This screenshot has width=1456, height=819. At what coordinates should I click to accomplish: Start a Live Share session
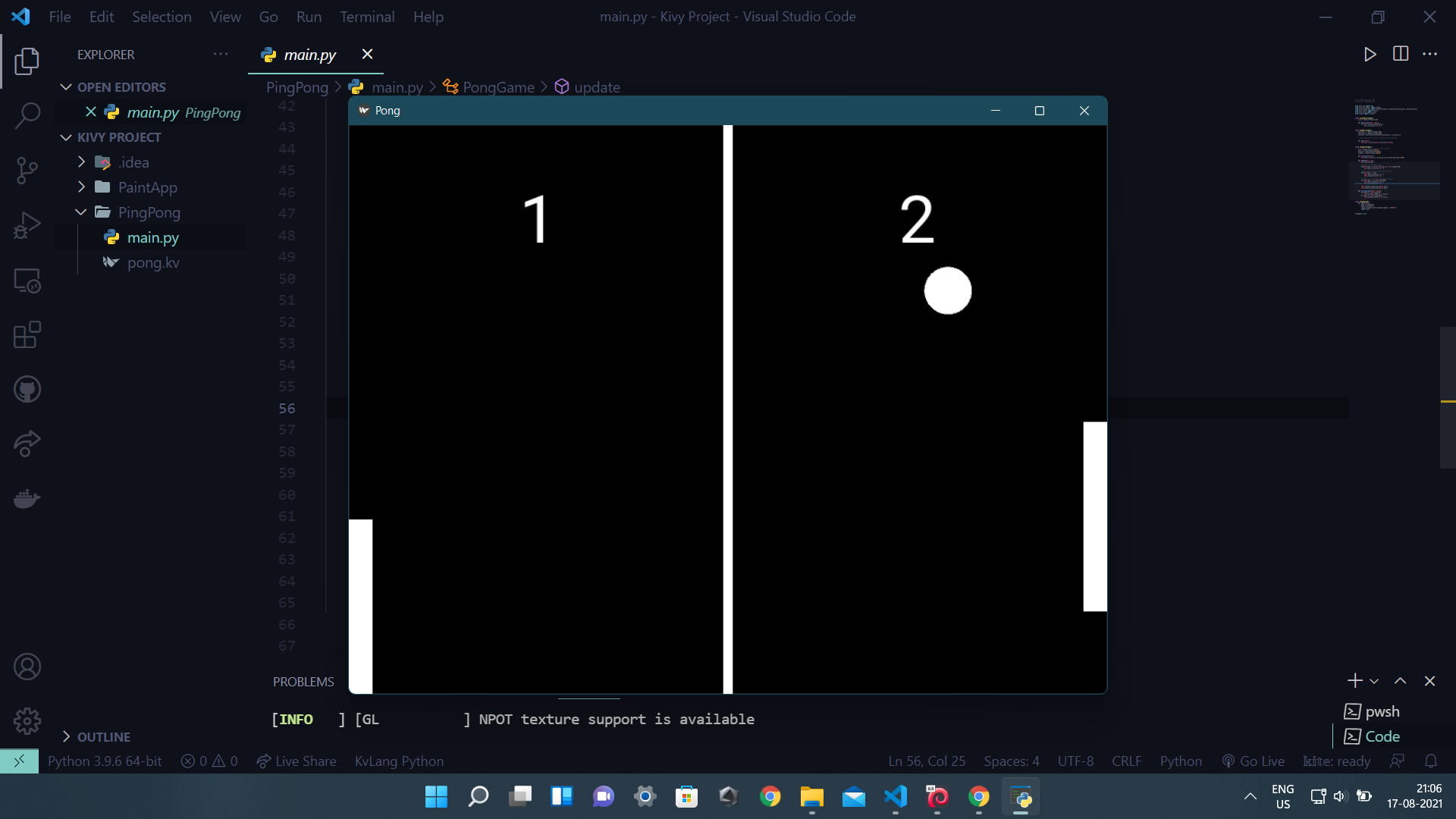click(297, 761)
